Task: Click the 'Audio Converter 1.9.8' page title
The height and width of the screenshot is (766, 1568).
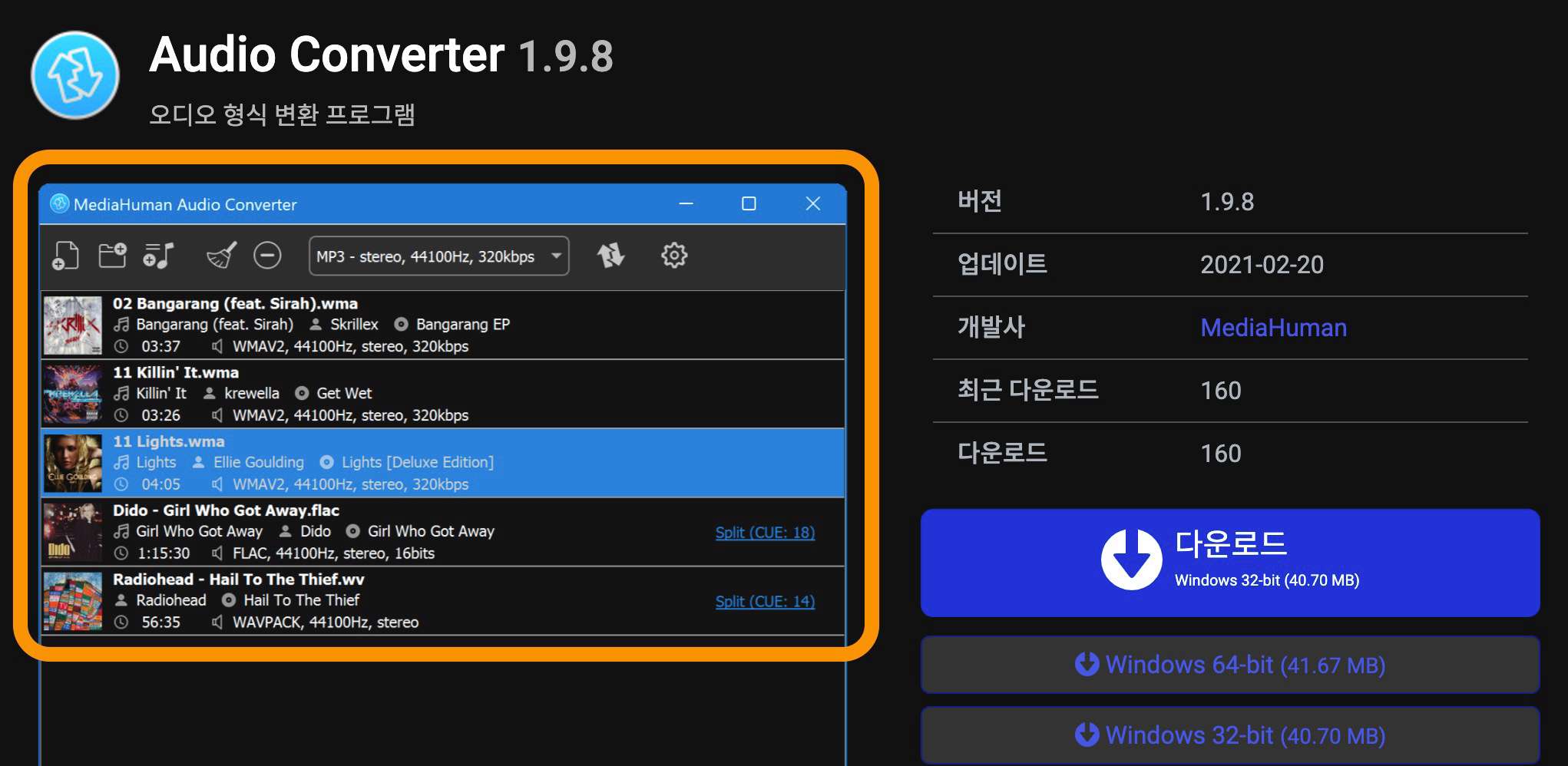Action: 382,55
